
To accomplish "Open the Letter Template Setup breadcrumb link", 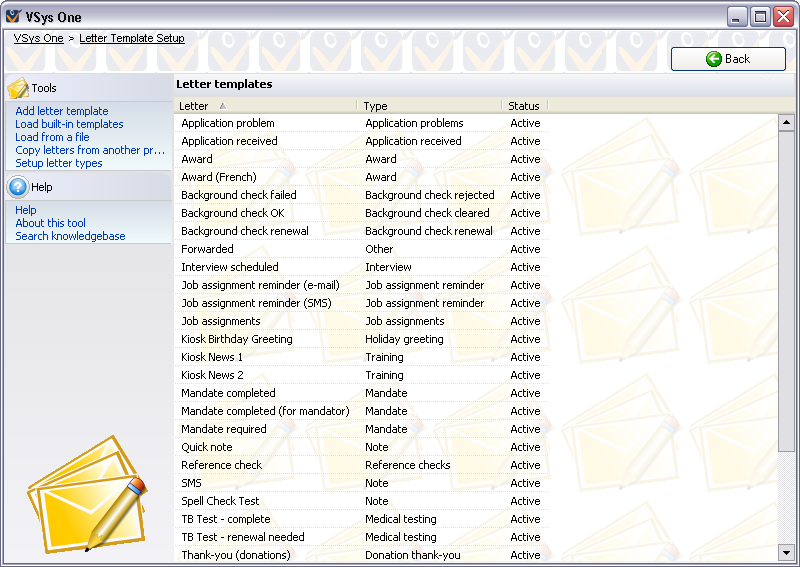I will [132, 38].
